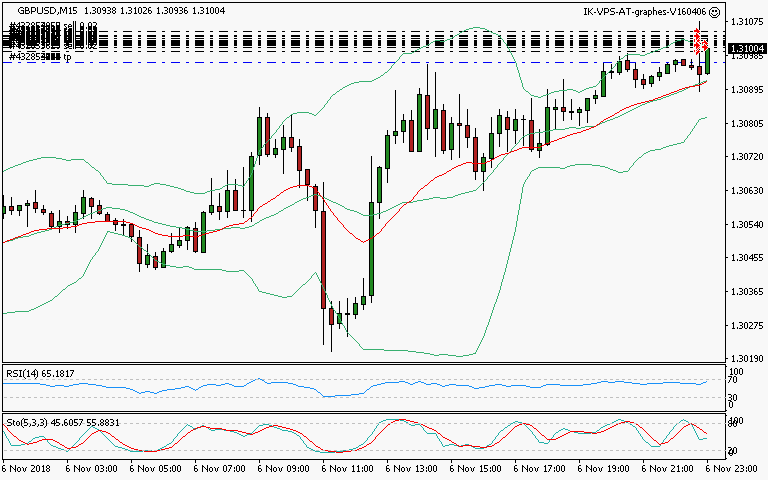
Task: Click the red sell arrow markers
Action: coord(700,41)
